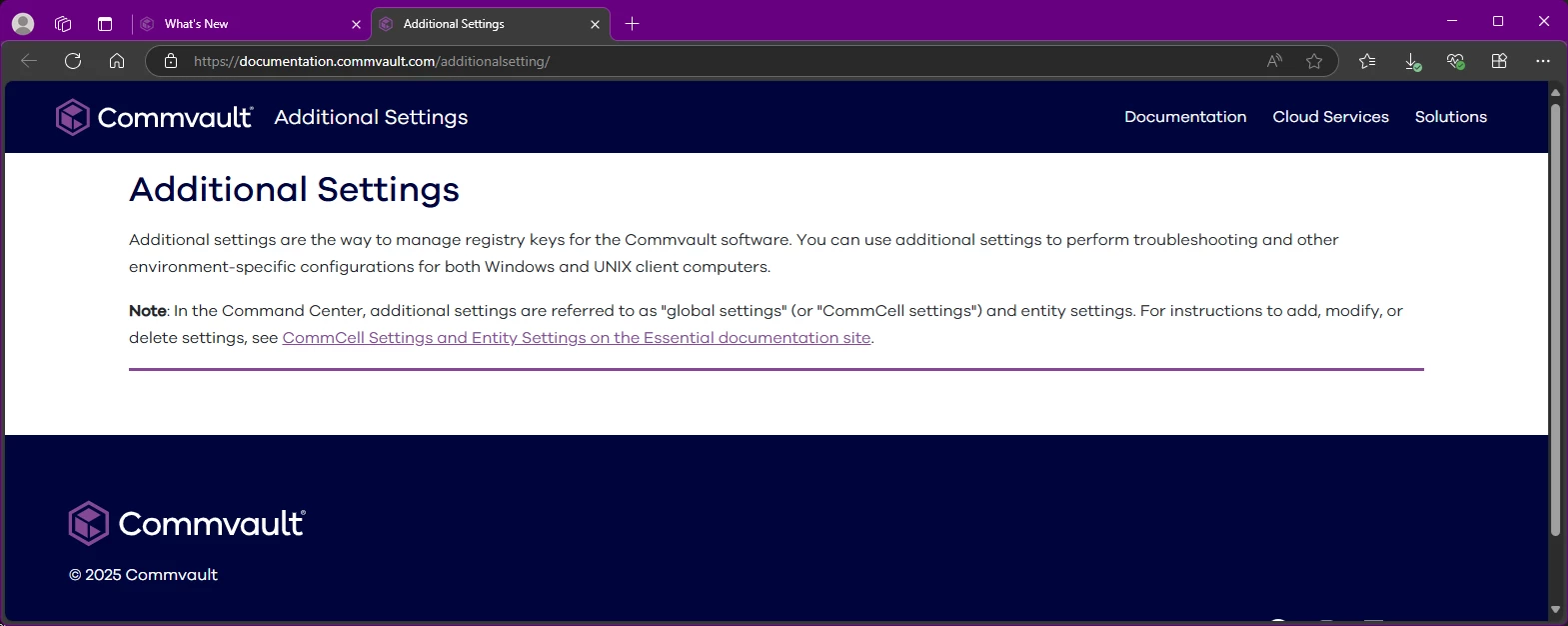Click the Commvault logo in the header

(155, 117)
